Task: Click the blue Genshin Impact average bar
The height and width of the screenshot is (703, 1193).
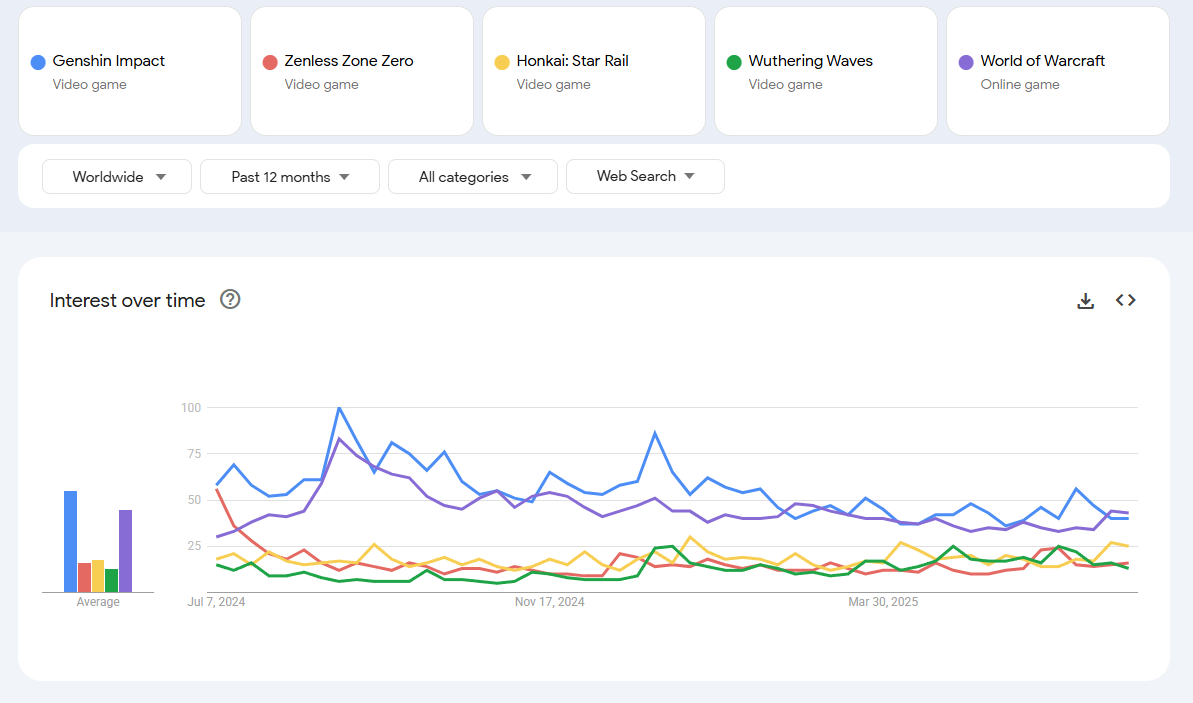Action: pyautogui.click(x=70, y=542)
